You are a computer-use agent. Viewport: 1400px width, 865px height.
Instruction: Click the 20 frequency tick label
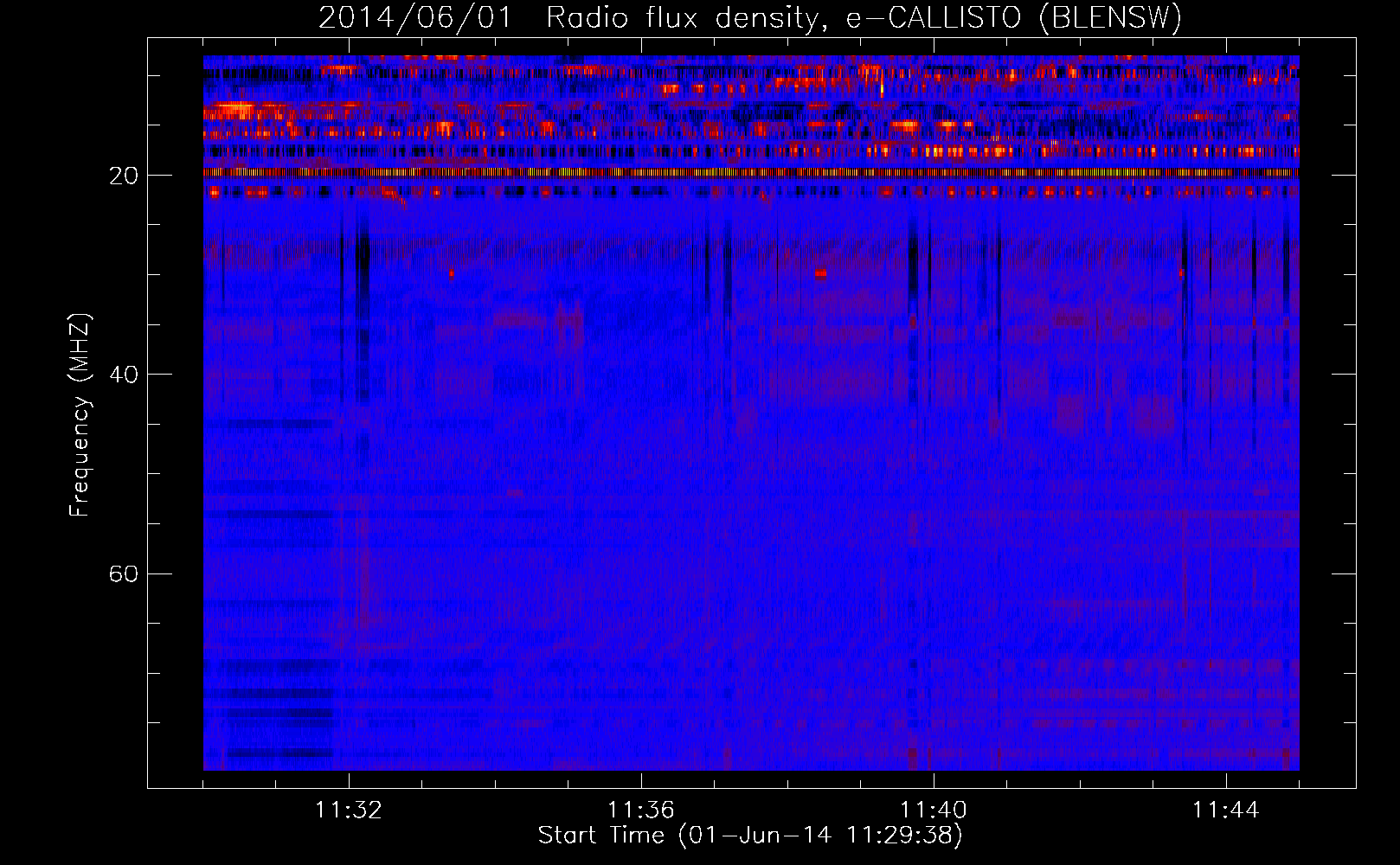click(124, 176)
